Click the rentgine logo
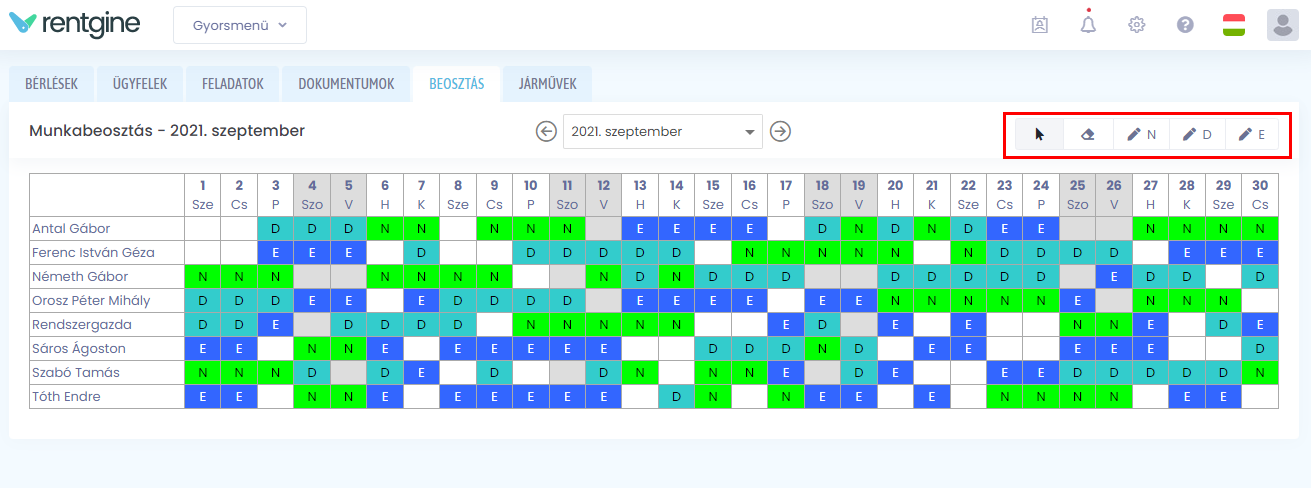Image resolution: width=1311 pixels, height=488 pixels. tap(75, 24)
